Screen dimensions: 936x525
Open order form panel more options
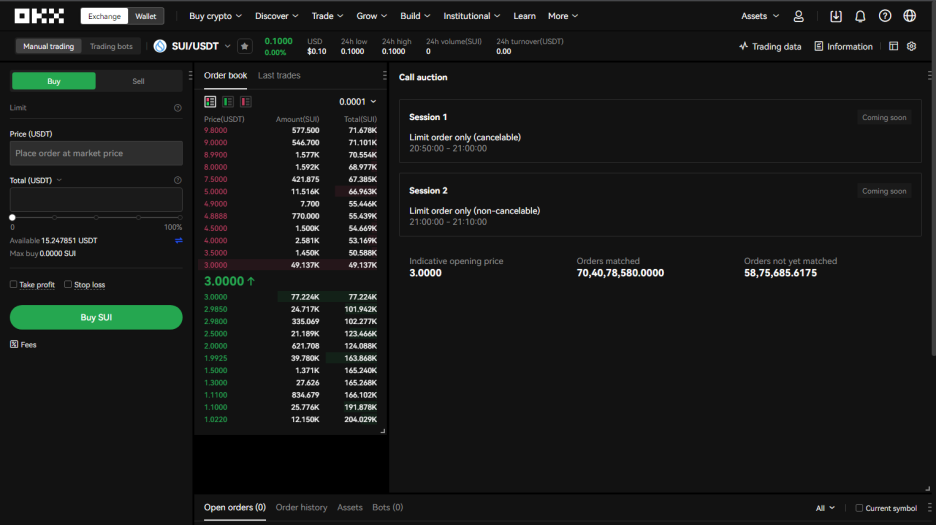(x=190, y=75)
